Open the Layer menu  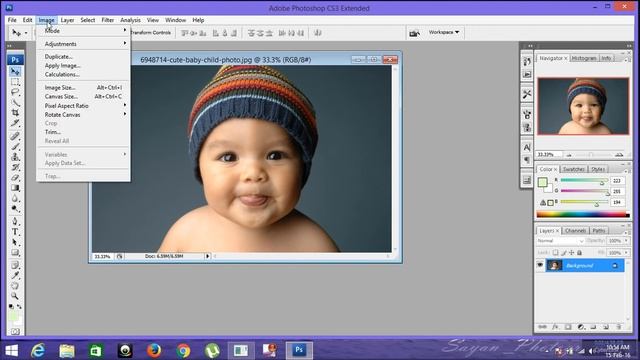tap(67, 20)
